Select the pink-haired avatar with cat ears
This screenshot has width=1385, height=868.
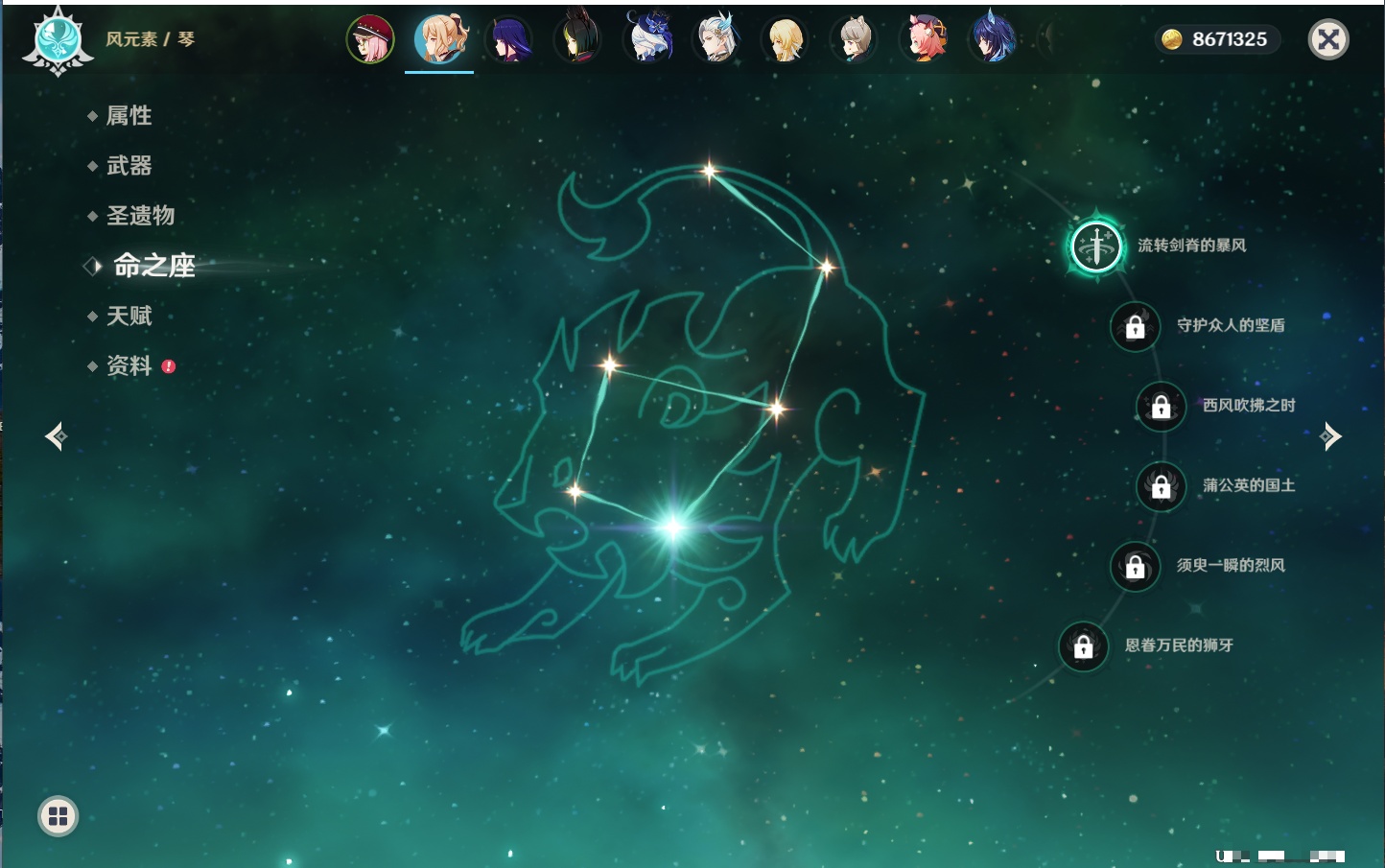(x=923, y=39)
